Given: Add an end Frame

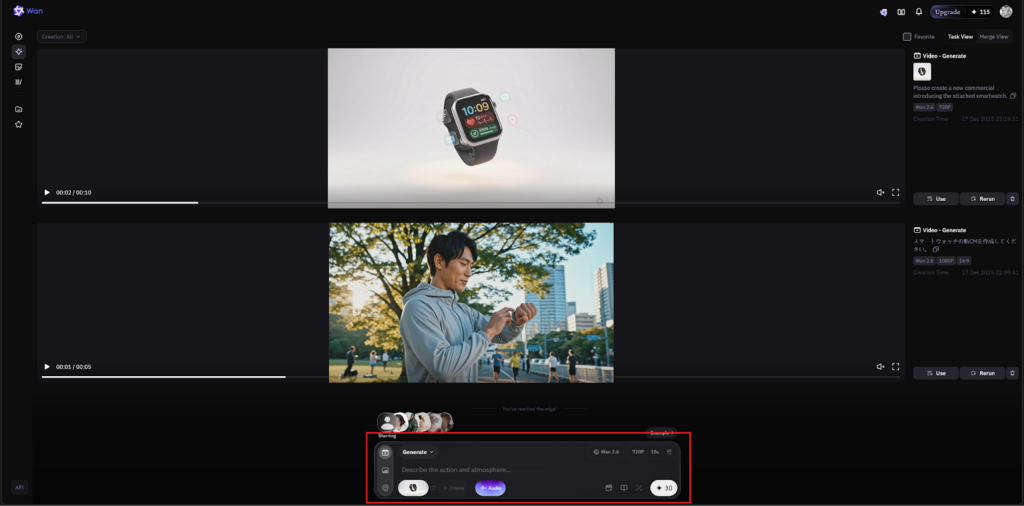Looking at the screenshot, I should (x=453, y=488).
